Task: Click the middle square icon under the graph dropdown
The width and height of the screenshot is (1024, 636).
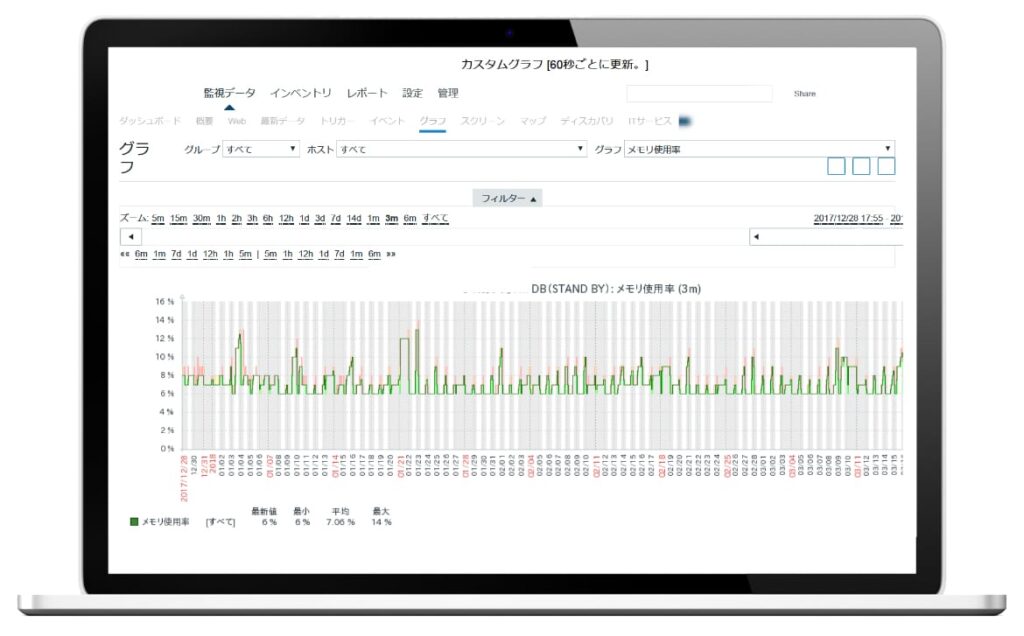Action: [861, 166]
